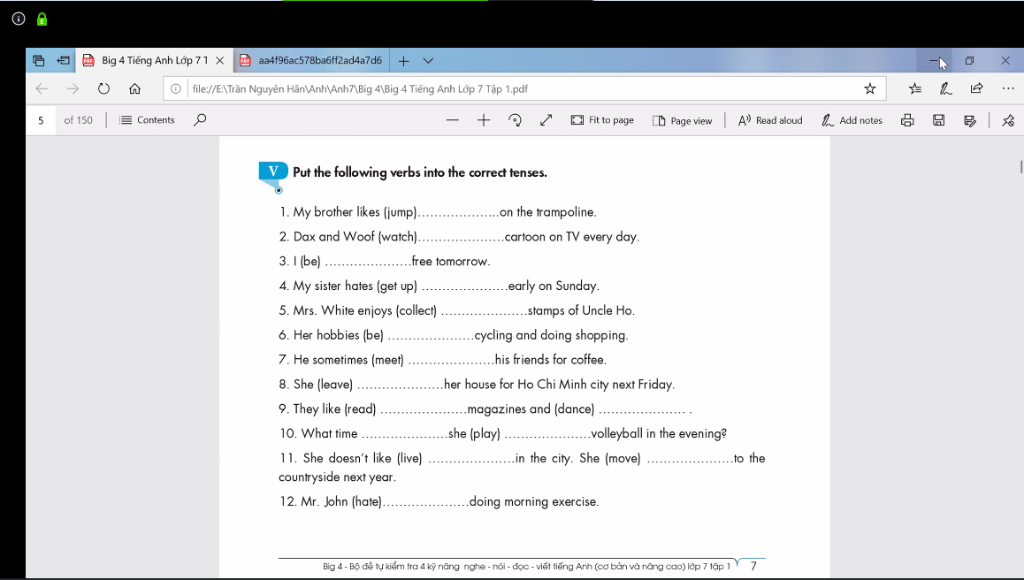Click sentence '10. What time ... she (play)'
The image size is (1024, 580).
[x=503, y=434]
